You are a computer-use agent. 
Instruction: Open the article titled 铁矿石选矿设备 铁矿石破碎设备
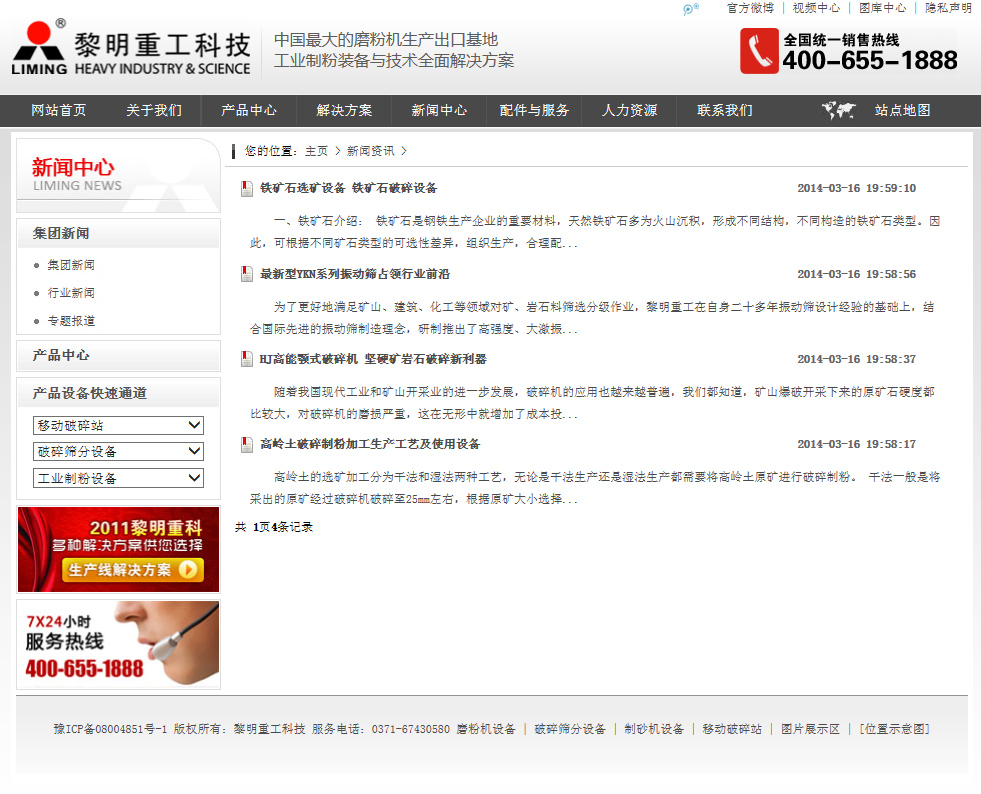[348, 188]
